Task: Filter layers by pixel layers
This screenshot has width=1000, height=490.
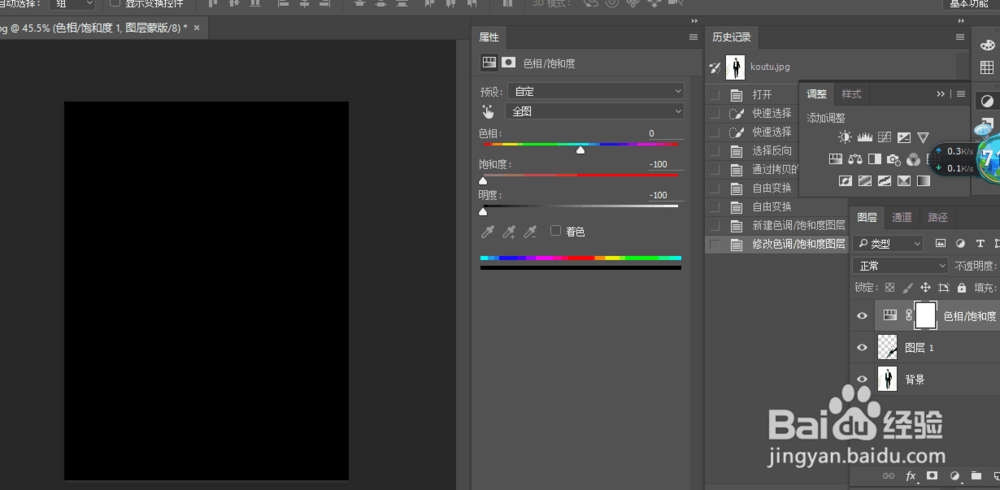Action: [x=940, y=243]
